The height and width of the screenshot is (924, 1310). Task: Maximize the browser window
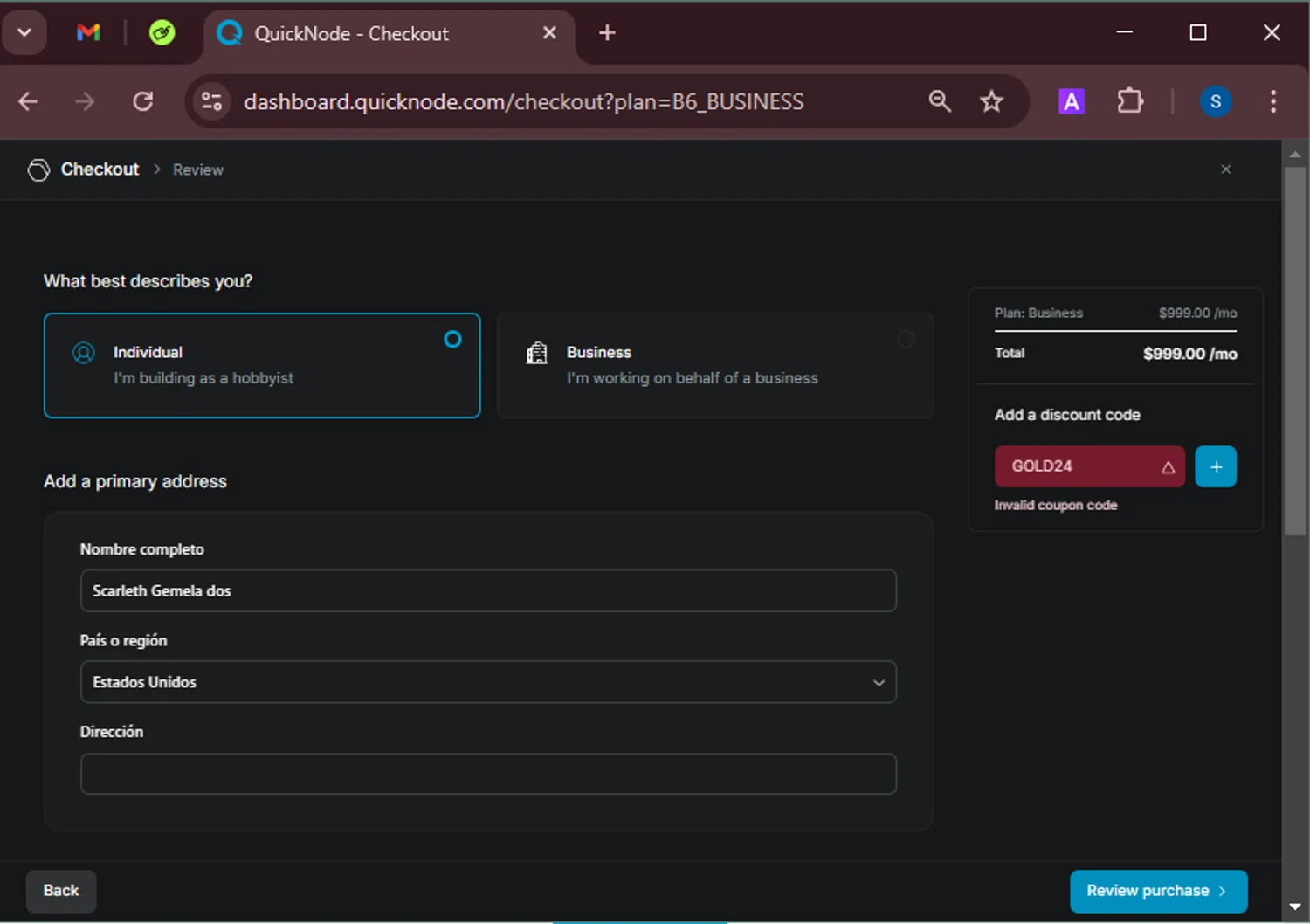[1198, 33]
